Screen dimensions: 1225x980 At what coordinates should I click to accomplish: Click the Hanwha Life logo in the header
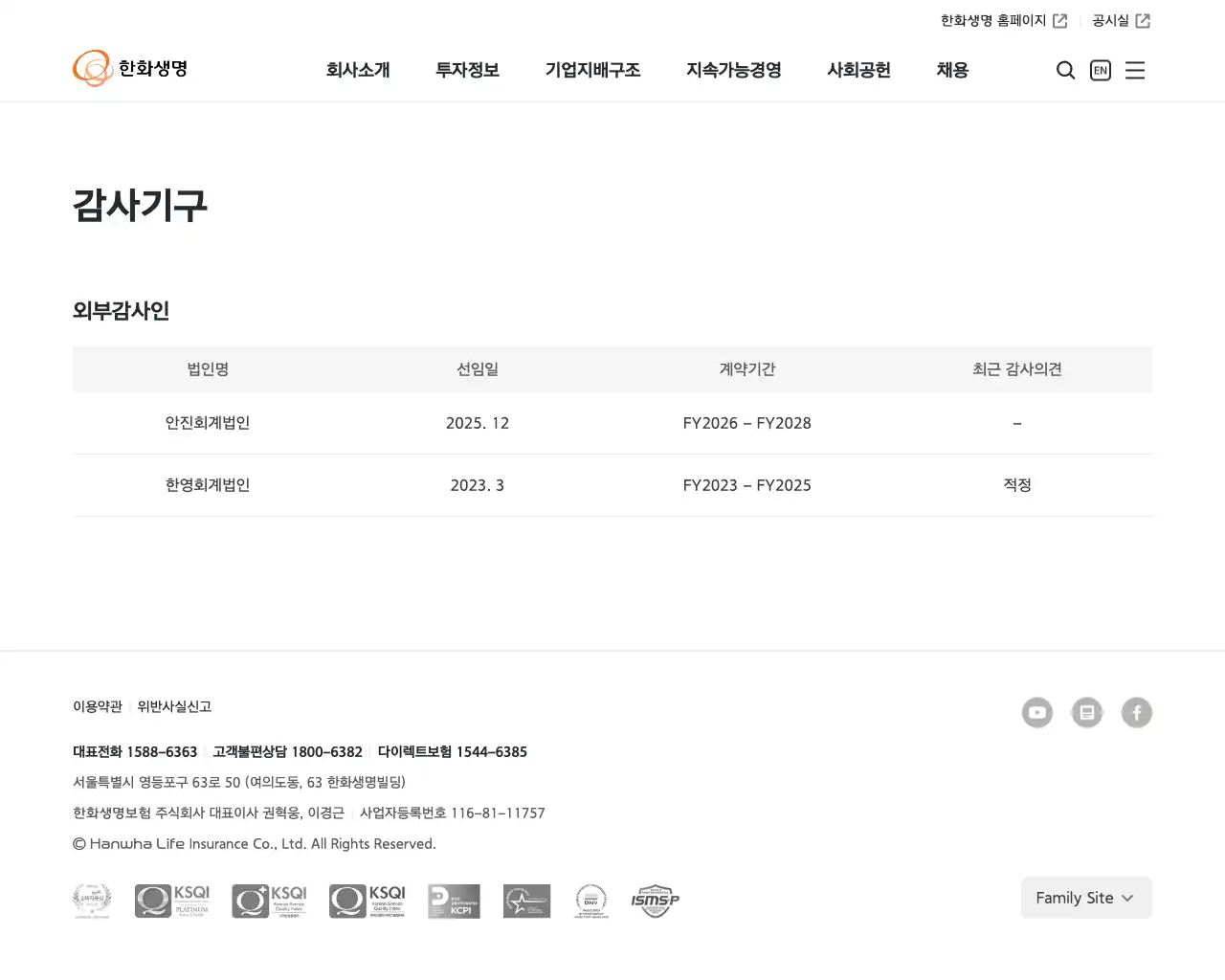130,68
